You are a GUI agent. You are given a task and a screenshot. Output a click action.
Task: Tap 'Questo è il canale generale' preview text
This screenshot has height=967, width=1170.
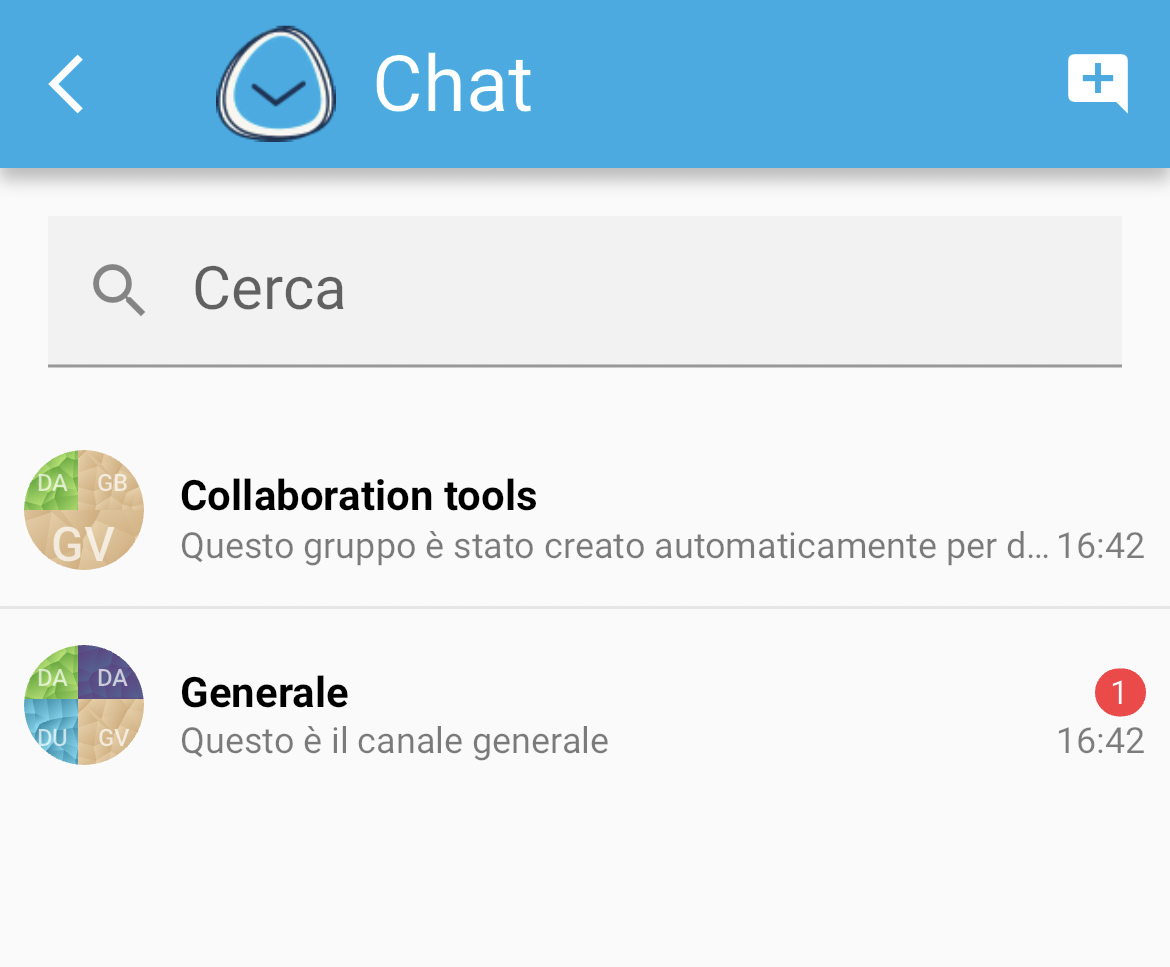[394, 740]
